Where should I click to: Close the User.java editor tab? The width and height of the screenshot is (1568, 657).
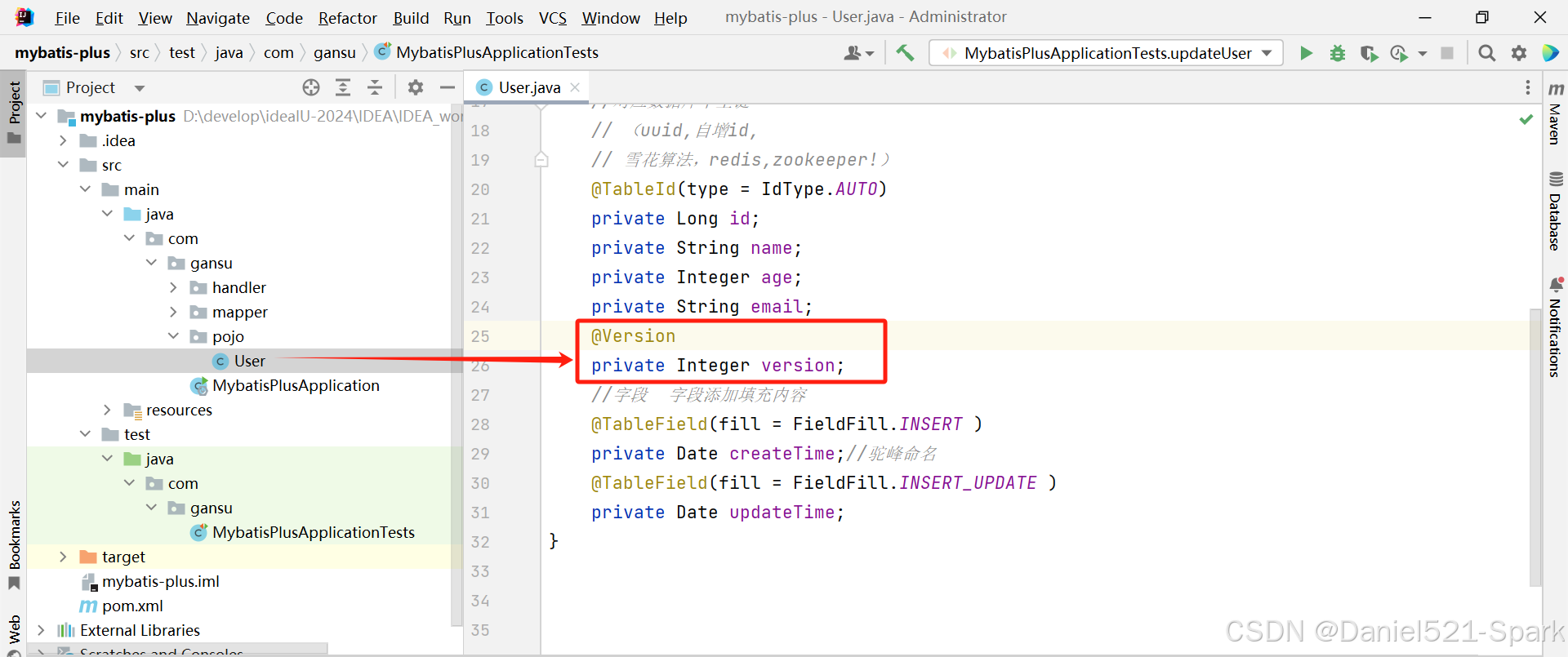575,87
